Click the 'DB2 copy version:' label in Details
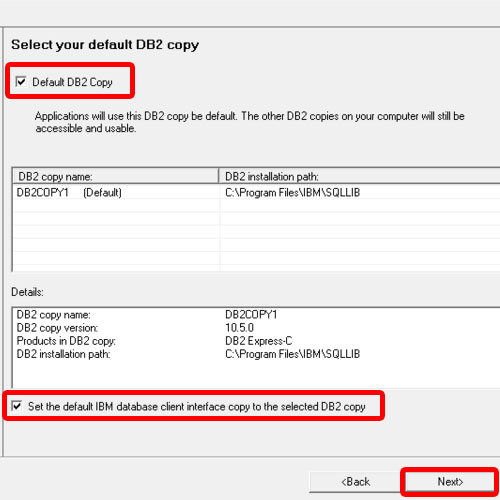Screen dimensions: 500x500 57,328
